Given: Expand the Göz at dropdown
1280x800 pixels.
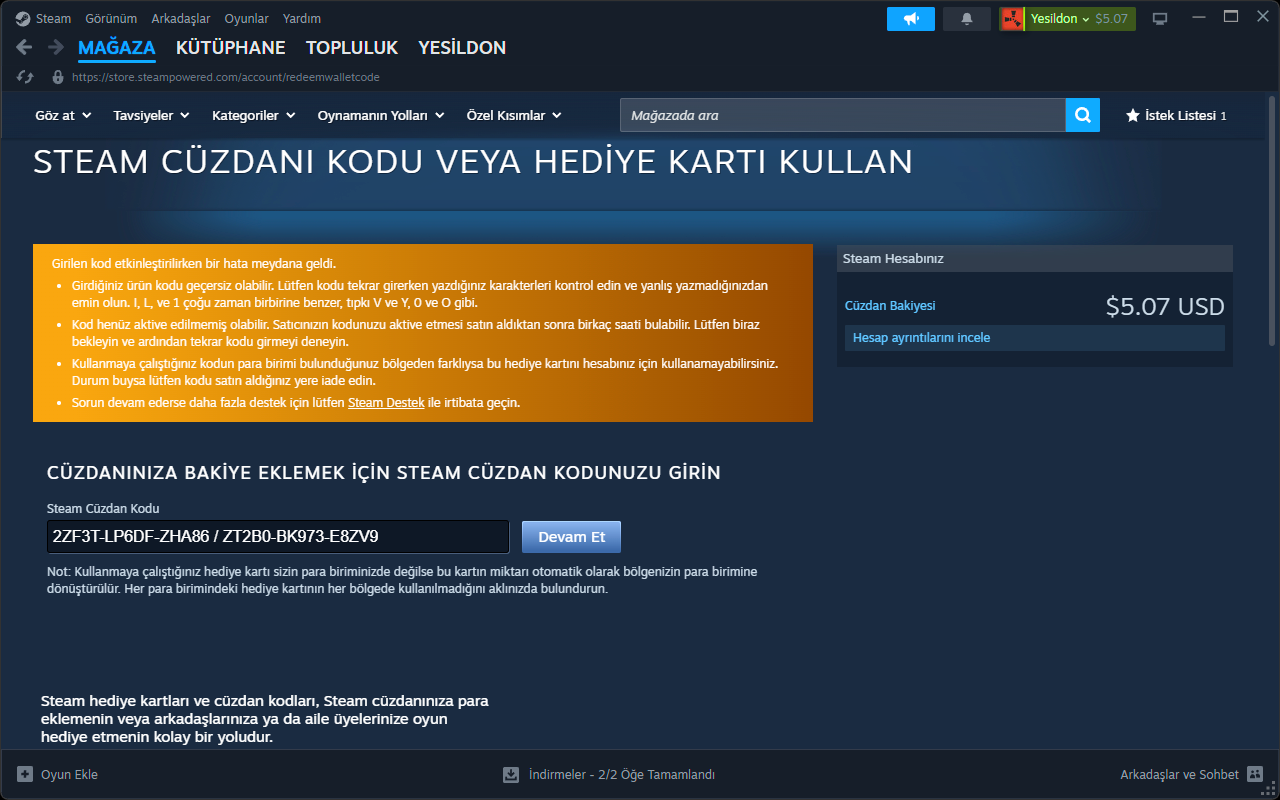Looking at the screenshot, I should click(x=63, y=115).
